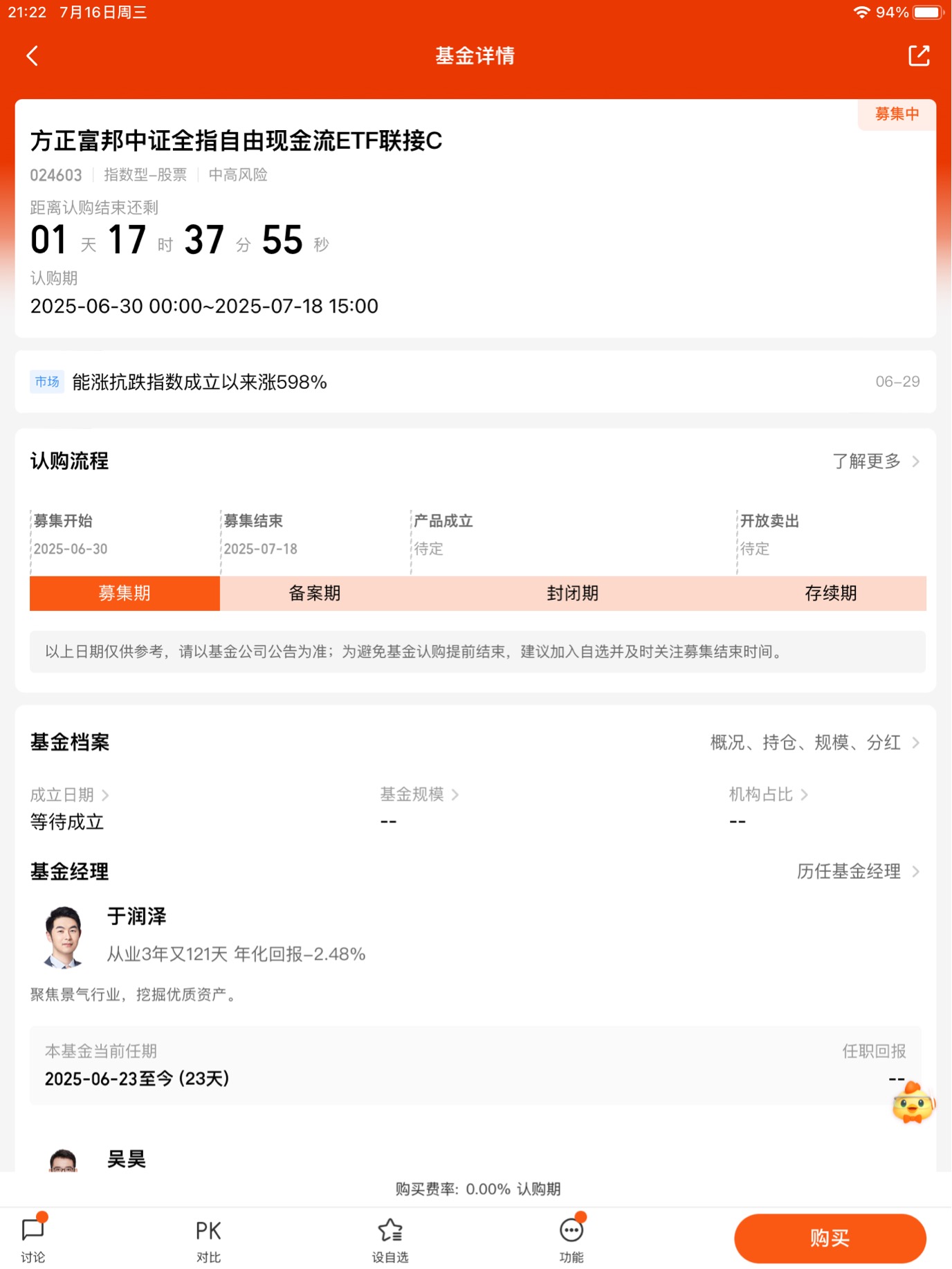Tap the 认购流程 section heading

click(69, 461)
